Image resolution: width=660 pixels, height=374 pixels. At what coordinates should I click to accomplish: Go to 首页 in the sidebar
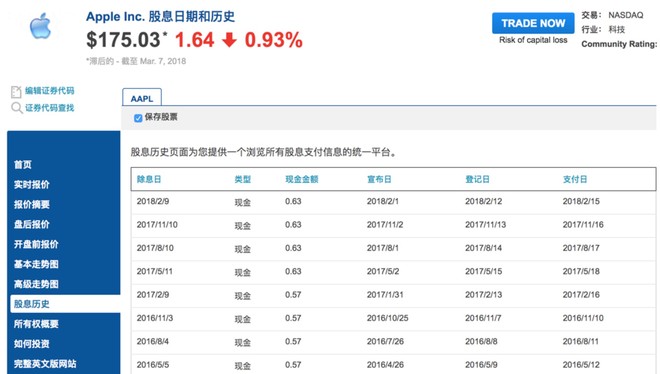[x=23, y=164]
